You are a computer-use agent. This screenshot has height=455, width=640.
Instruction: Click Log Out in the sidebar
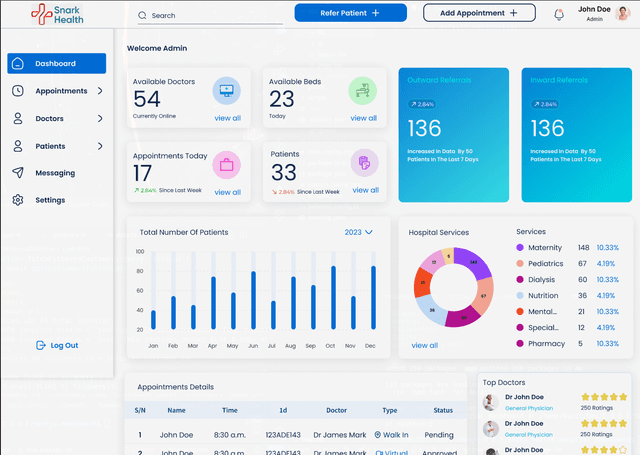click(57, 345)
